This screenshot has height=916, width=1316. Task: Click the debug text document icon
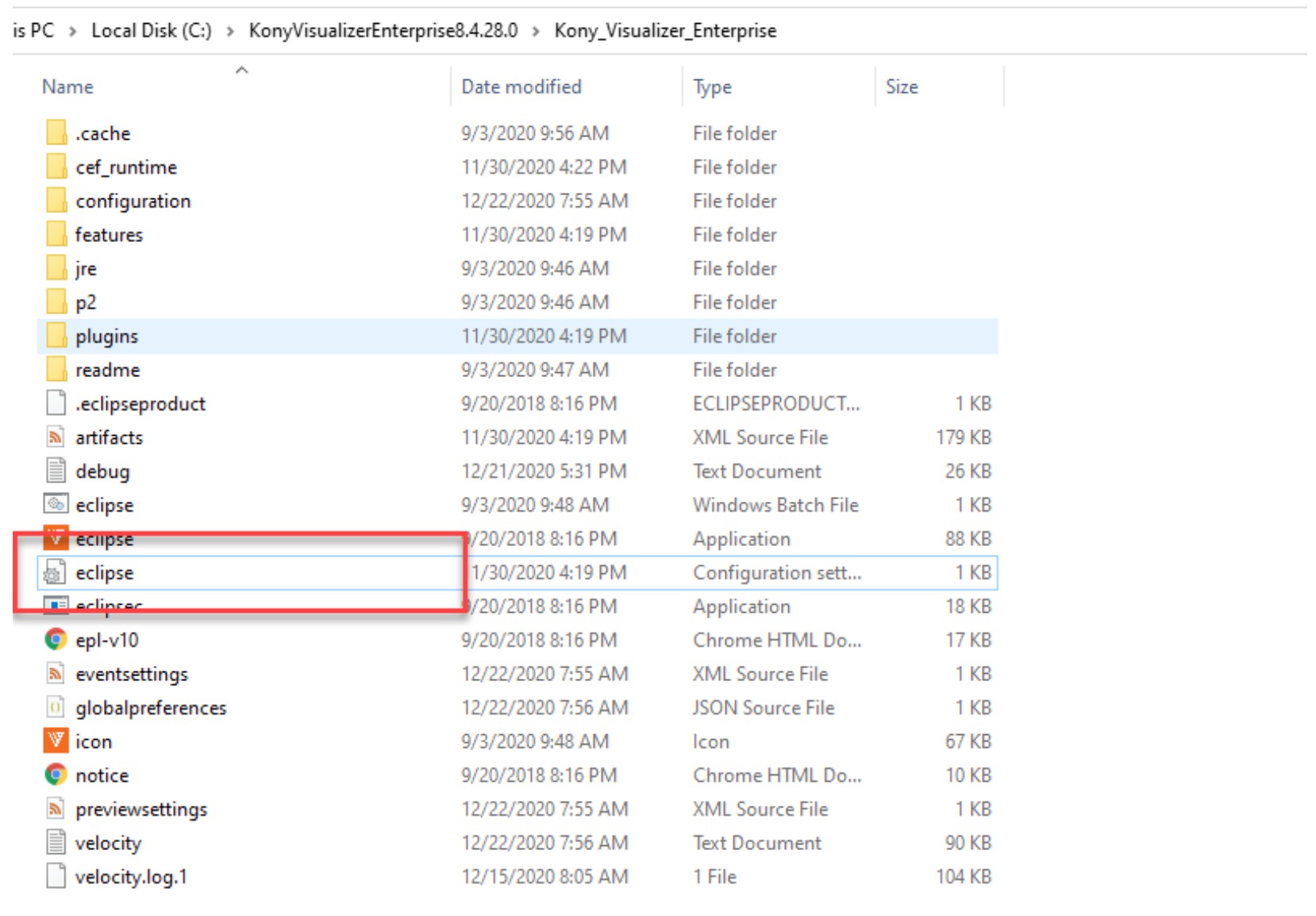(56, 471)
